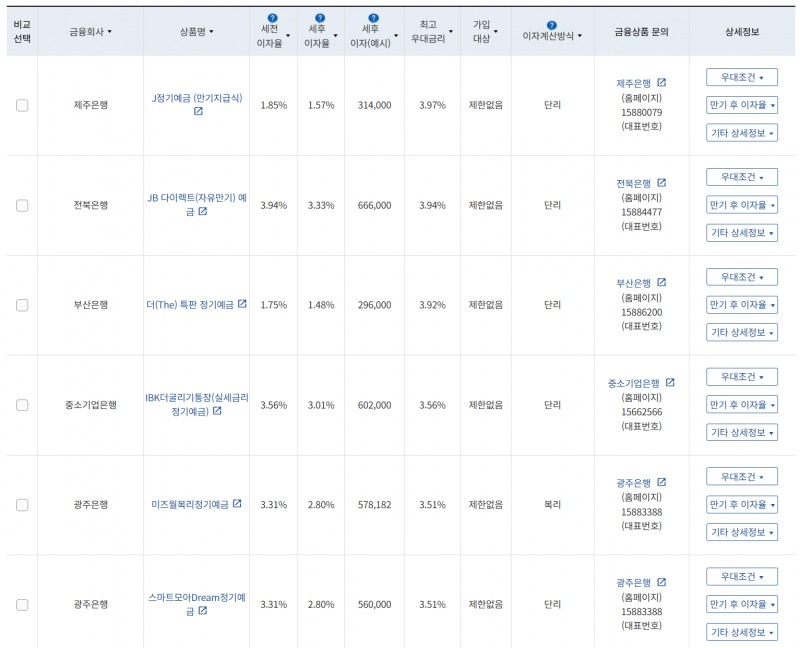800x648 pixels.
Task: Expand 우대조건 for 중소기업은행 row
Action: pos(742,377)
